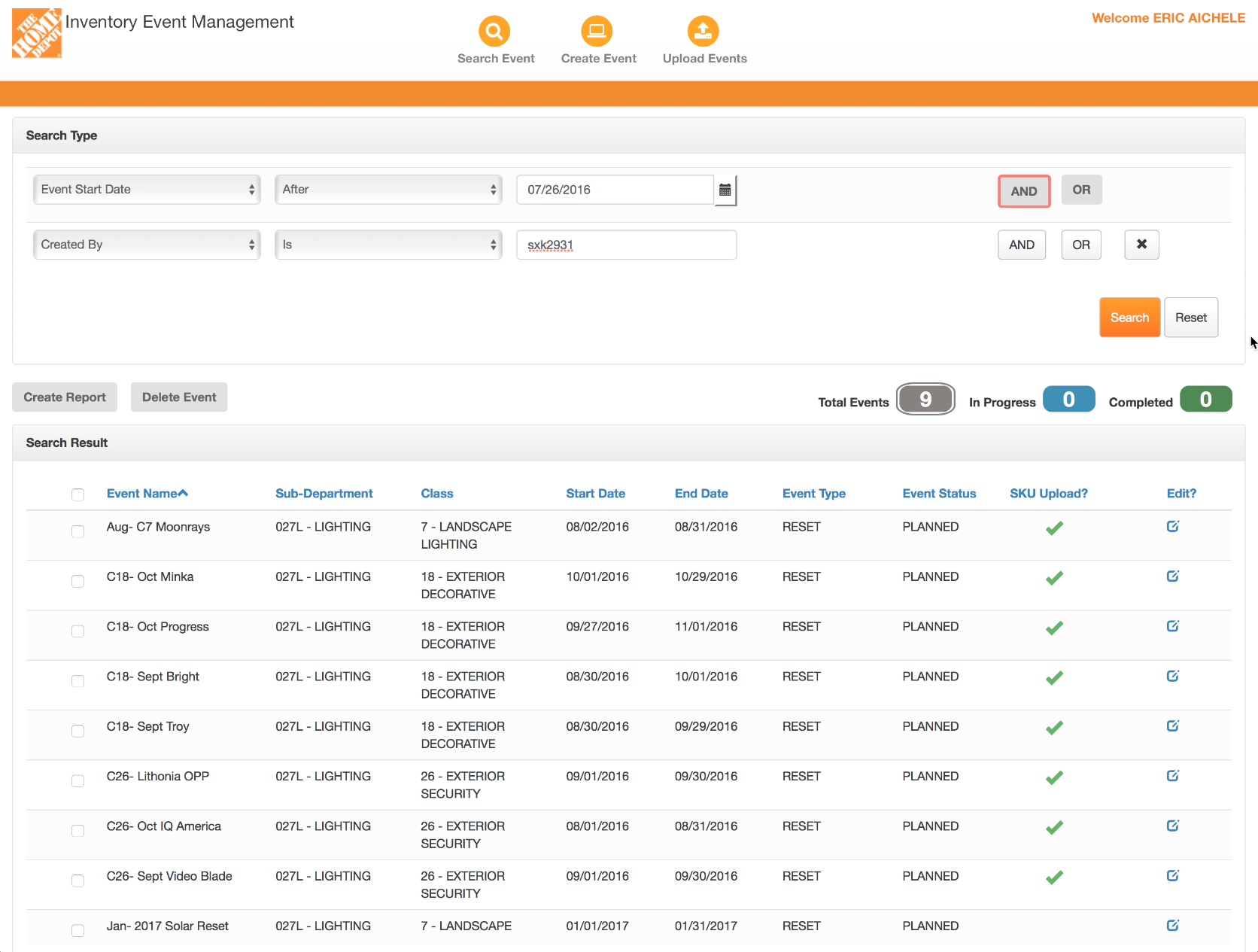The height and width of the screenshot is (952, 1258).
Task: Open the Event Start Date dropdown
Action: pos(147,190)
